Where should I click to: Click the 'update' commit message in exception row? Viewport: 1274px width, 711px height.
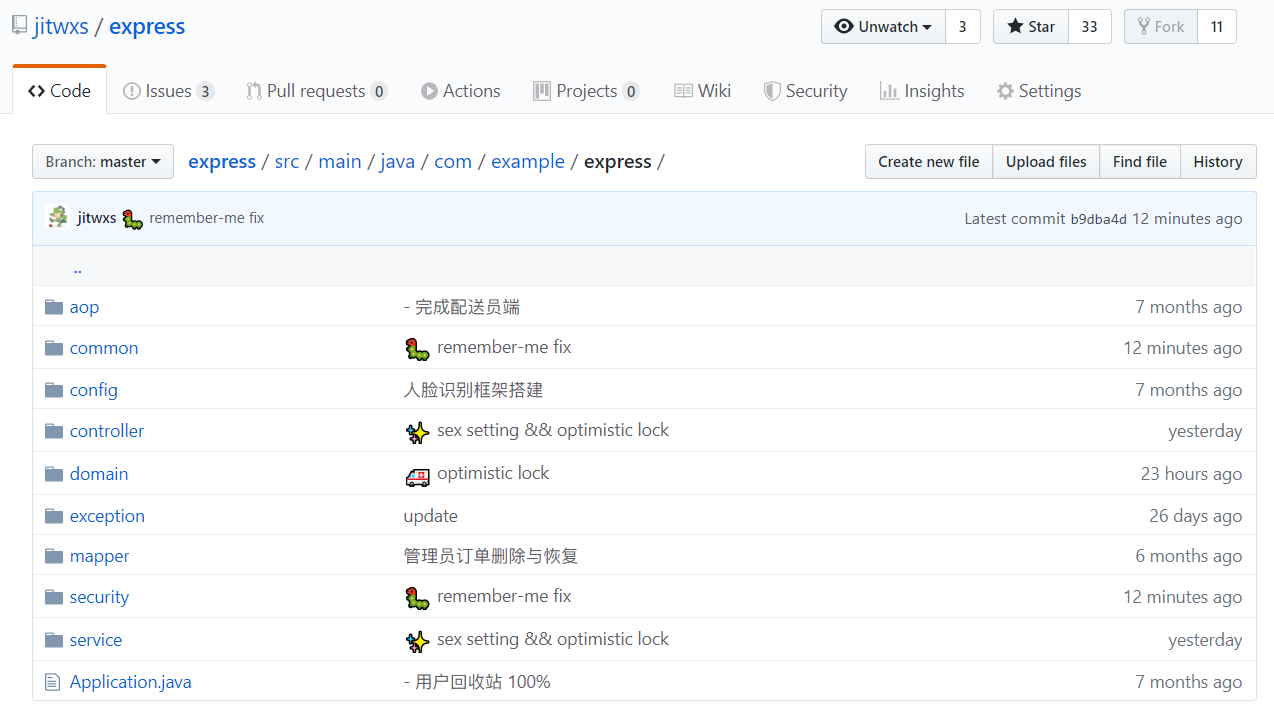[x=431, y=516]
